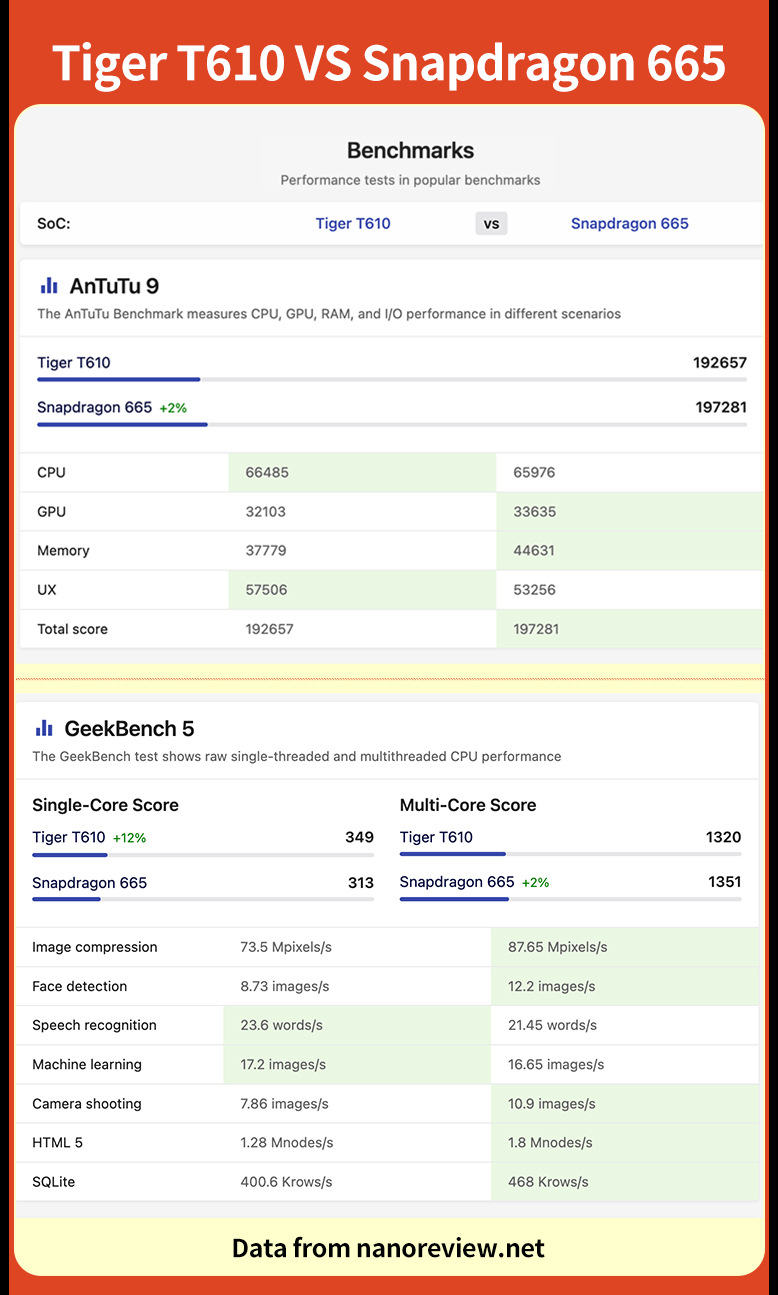Click the Camera shooting row label
The image size is (778, 1295).
click(87, 1104)
